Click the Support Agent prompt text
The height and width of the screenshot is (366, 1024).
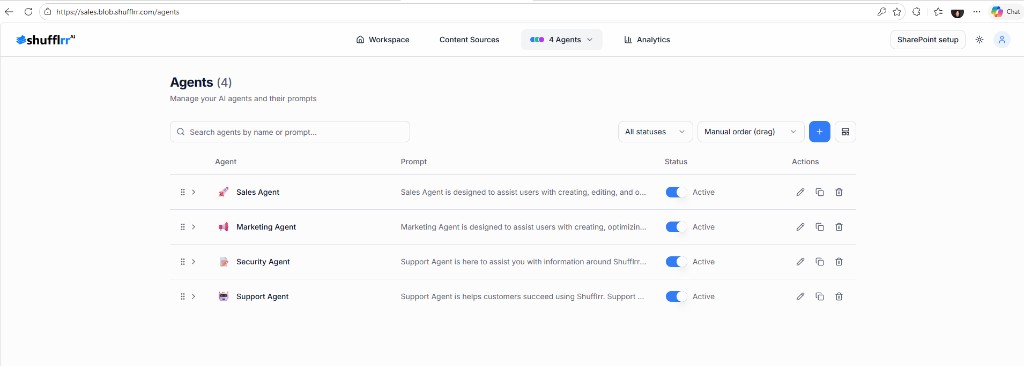point(522,296)
